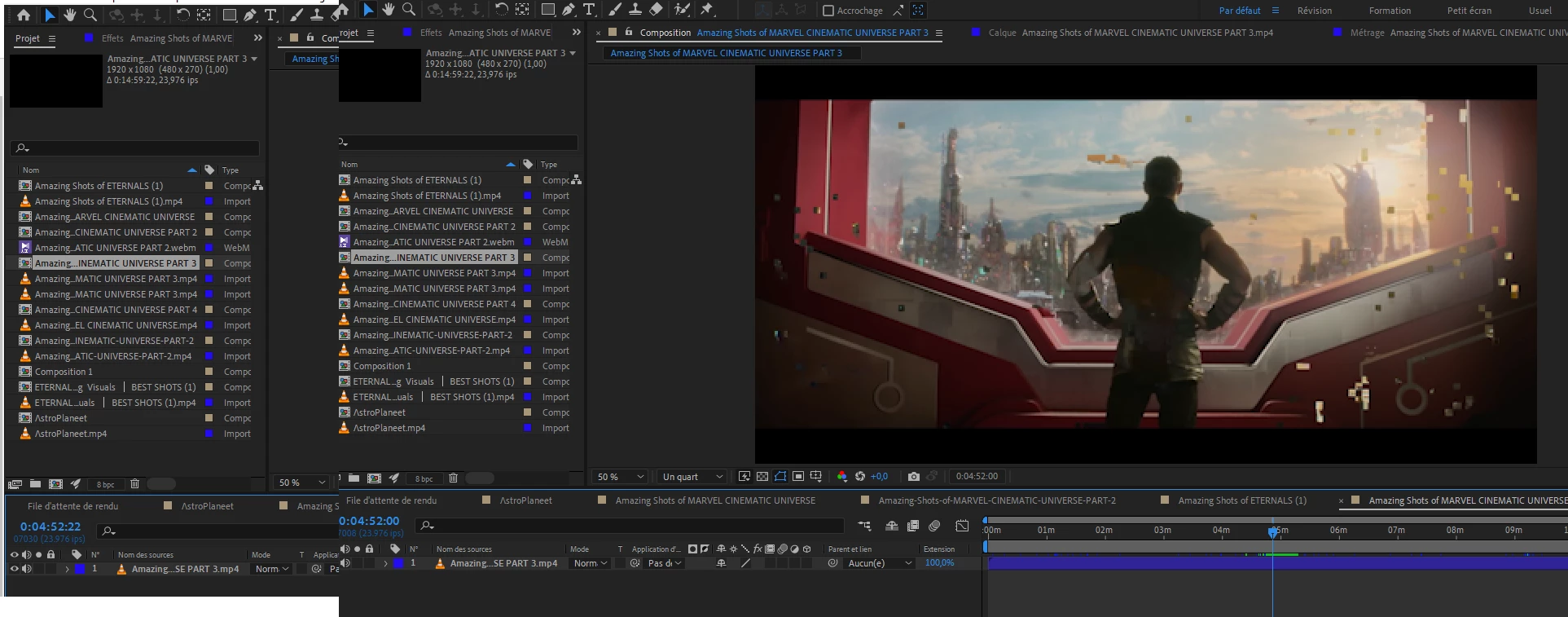Screen dimensions: 1568x617
Task: Click 8 bpc color depth button in right Project panel
Action: point(424,479)
